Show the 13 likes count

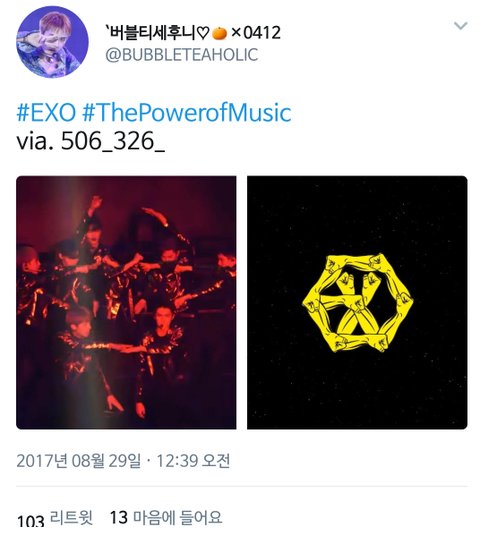(x=119, y=518)
